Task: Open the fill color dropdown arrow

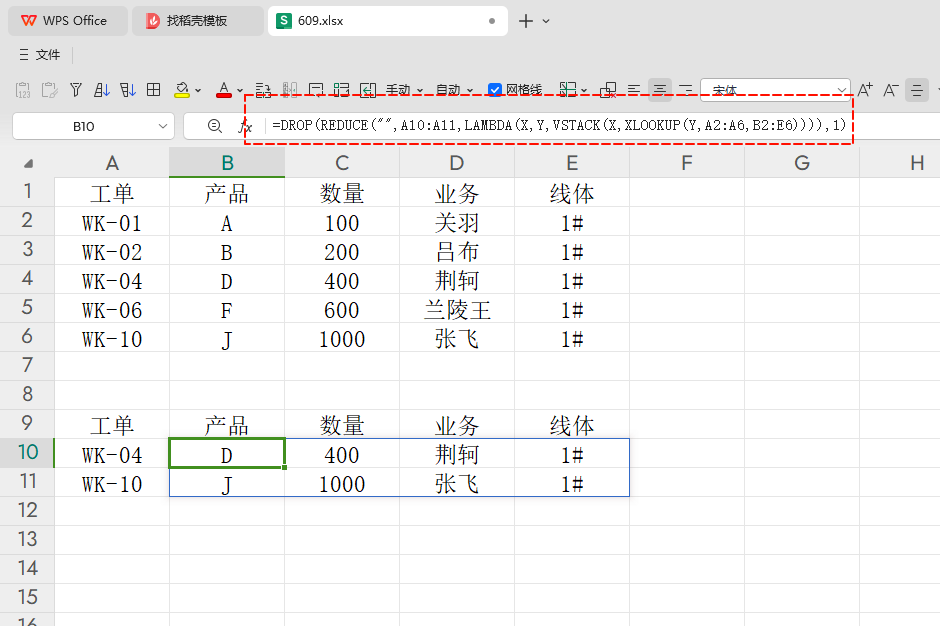Action: click(x=198, y=91)
